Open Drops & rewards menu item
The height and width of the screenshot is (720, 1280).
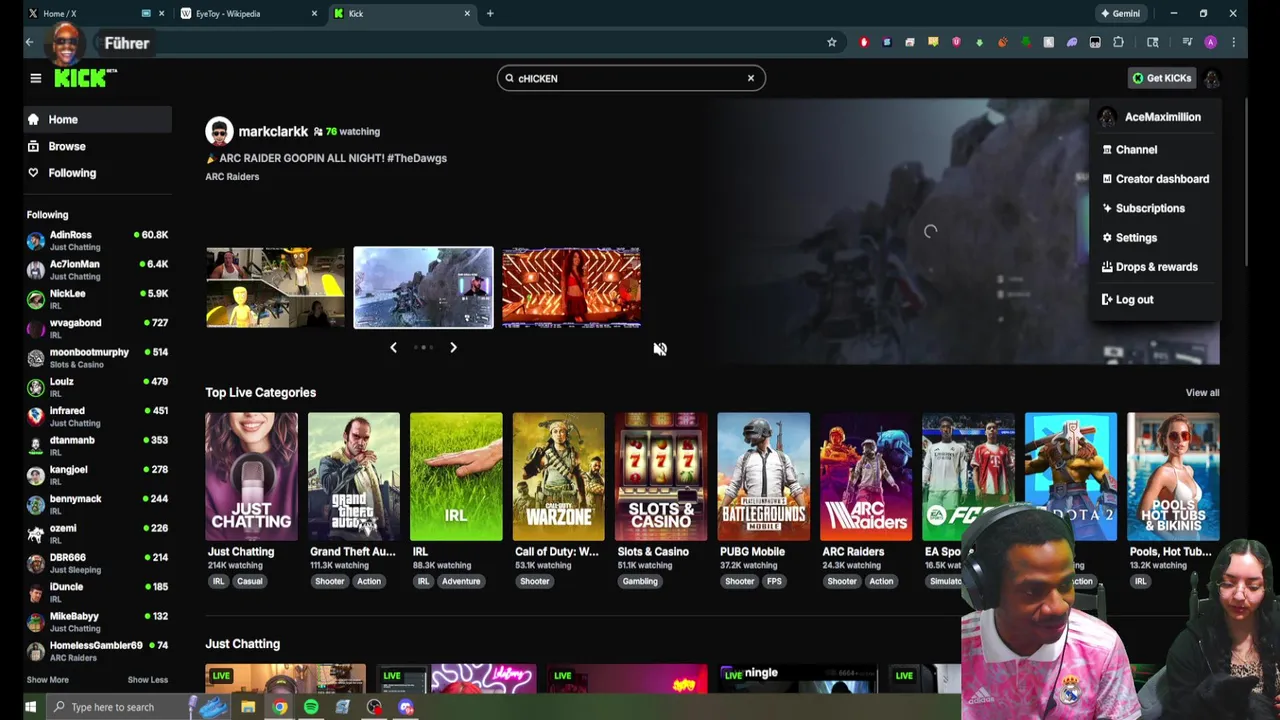tap(1155, 267)
